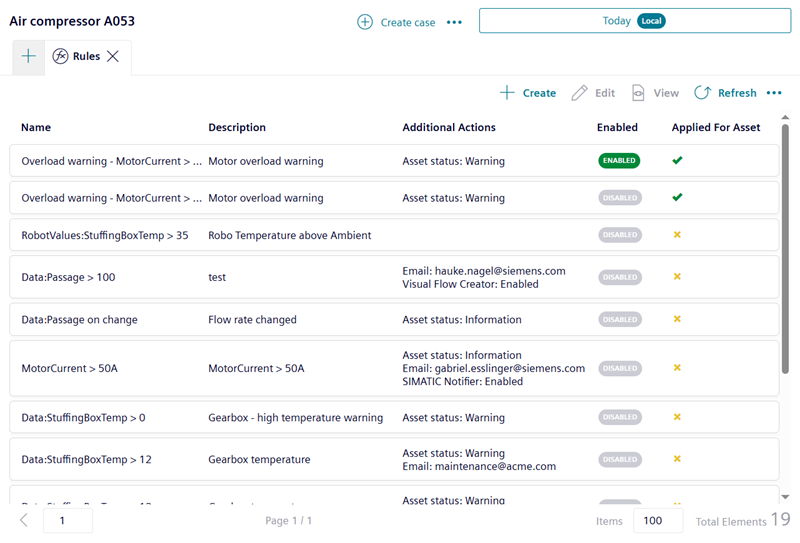Screen dimensions: 800x543
Task: Click the Items per page field showing 100
Action: coord(658,521)
